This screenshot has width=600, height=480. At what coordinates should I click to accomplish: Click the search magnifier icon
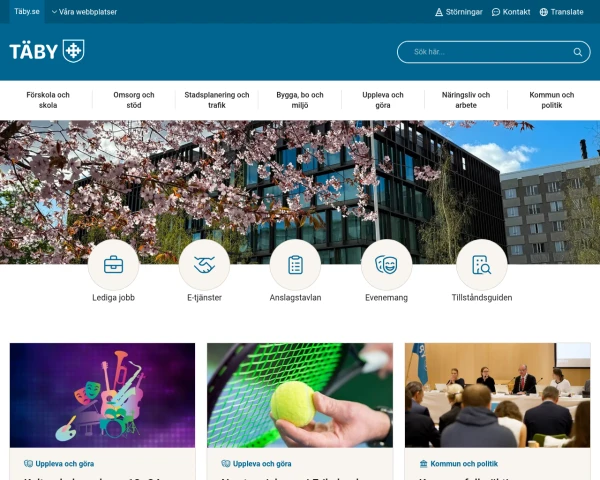tap(577, 52)
